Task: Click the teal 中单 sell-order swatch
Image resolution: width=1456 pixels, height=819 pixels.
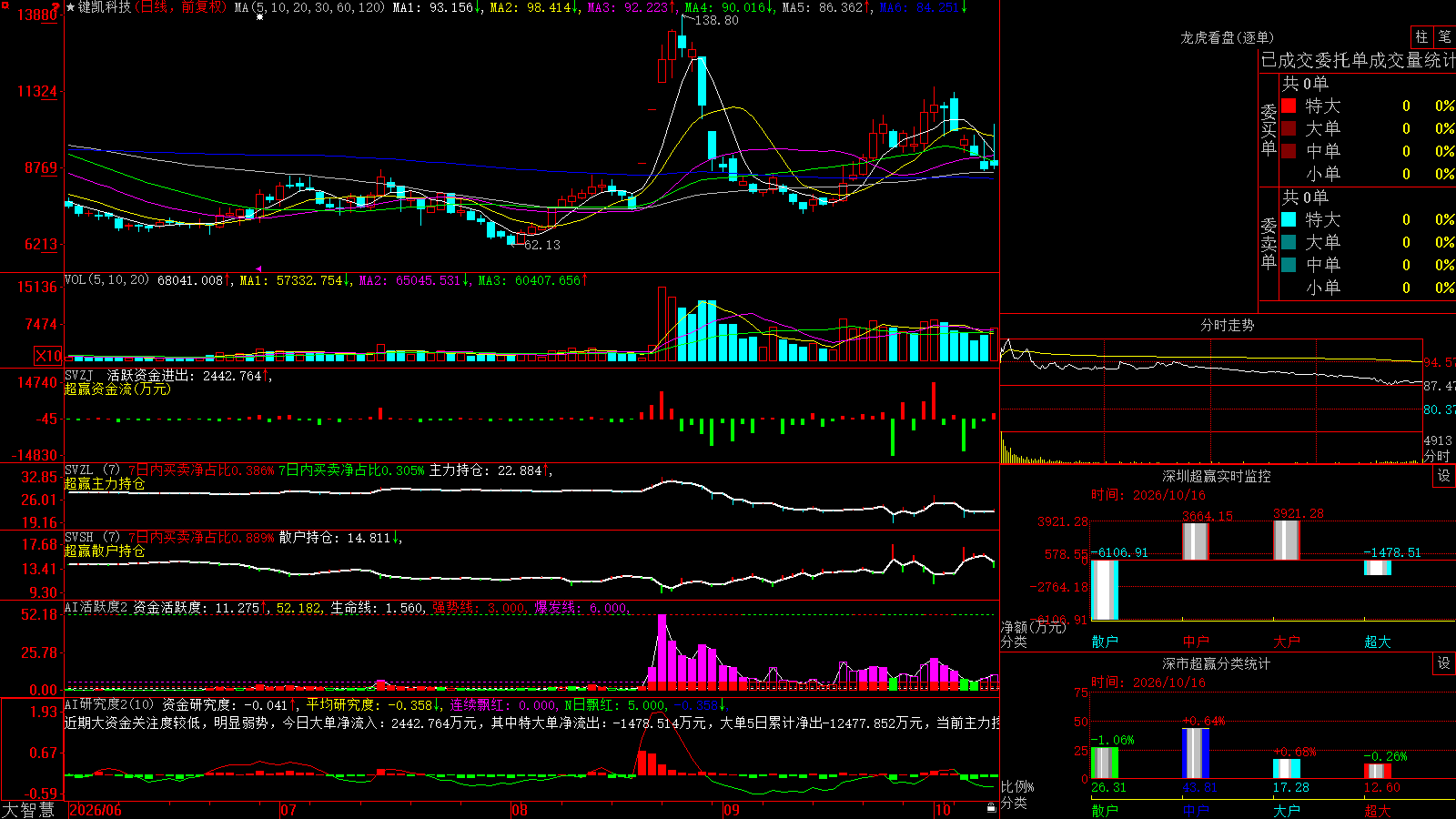Action: pyautogui.click(x=1289, y=265)
